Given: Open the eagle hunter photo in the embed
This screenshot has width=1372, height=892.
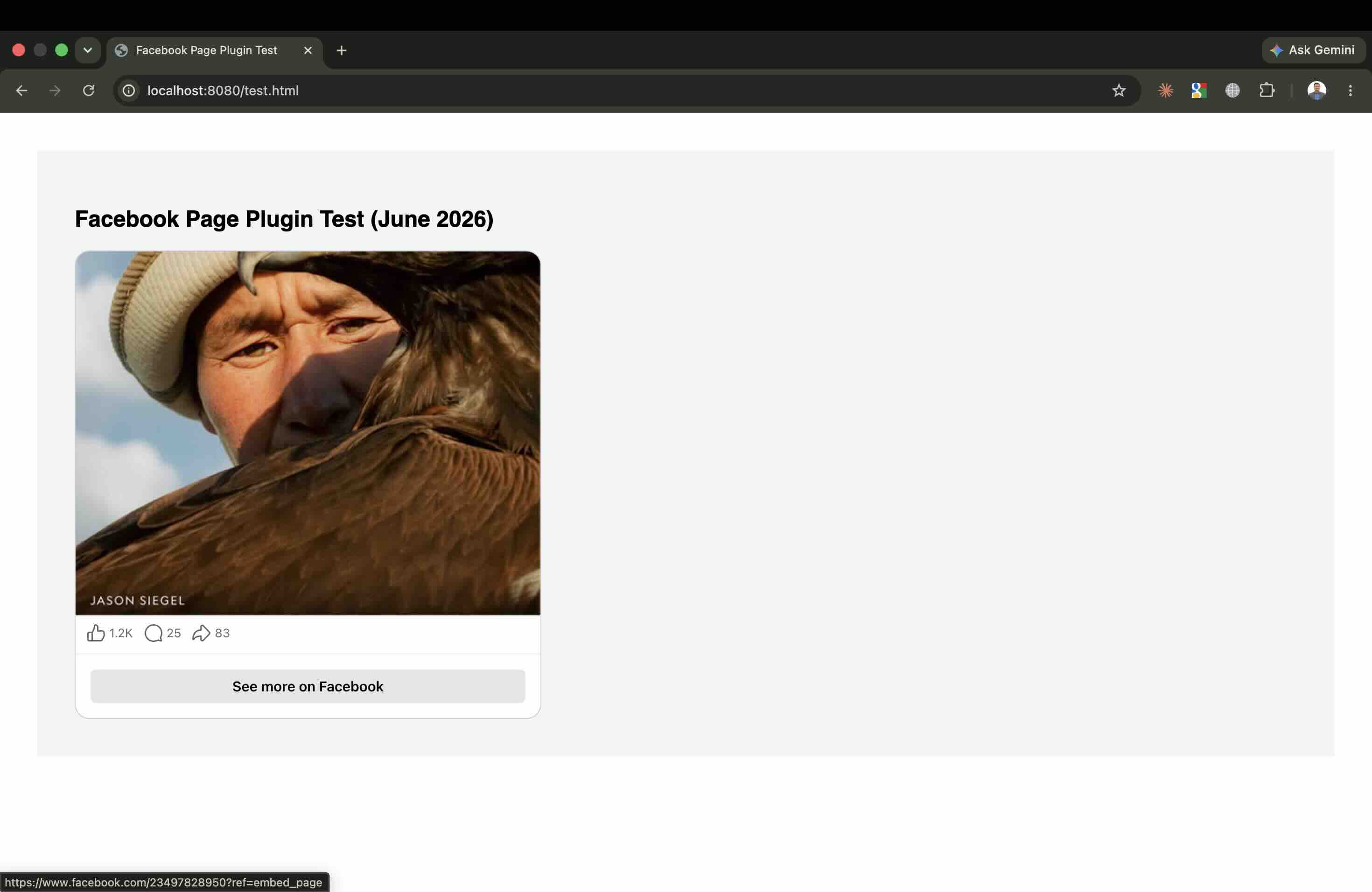Looking at the screenshot, I should (x=308, y=433).
